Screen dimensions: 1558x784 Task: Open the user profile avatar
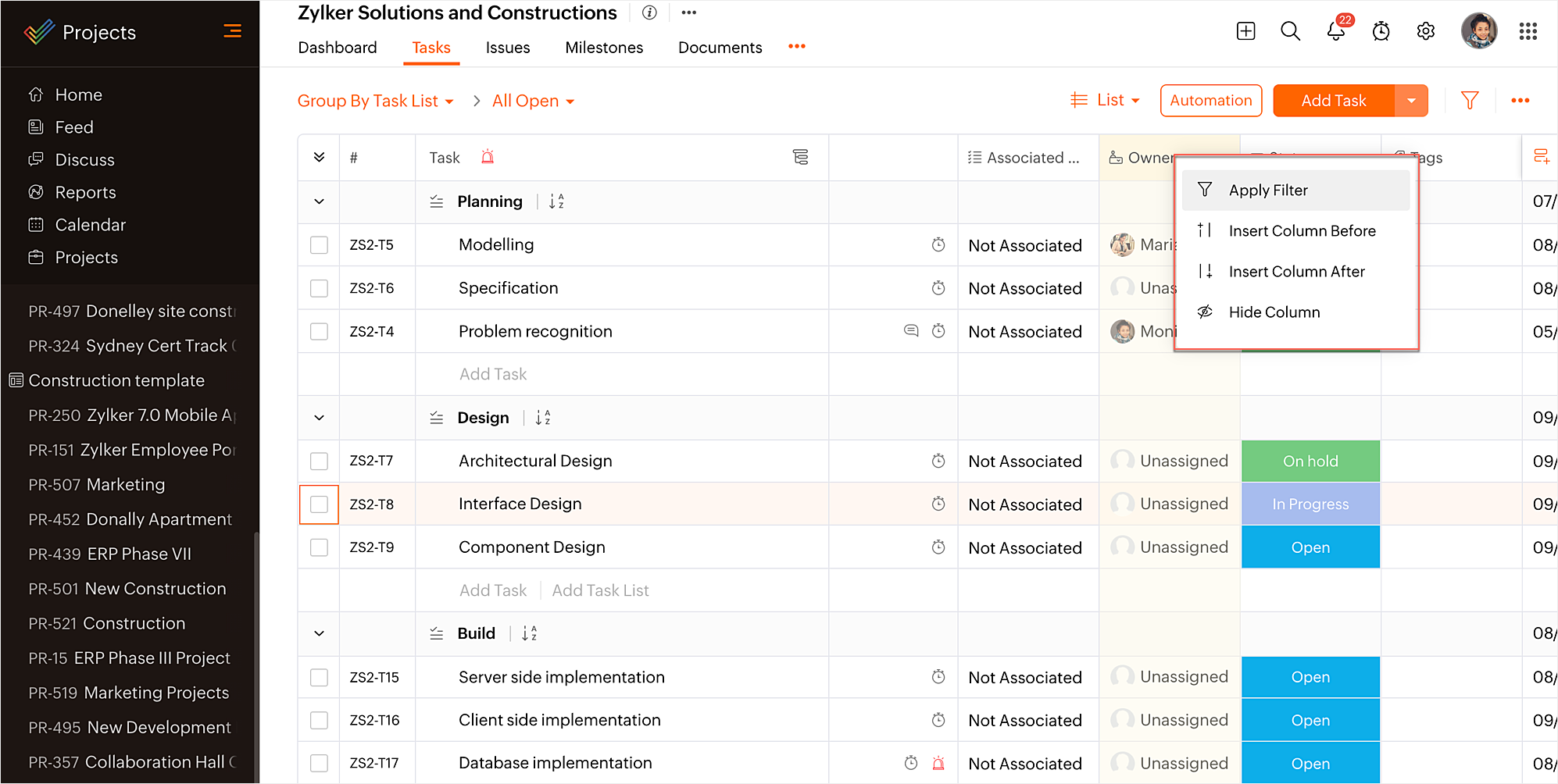pyautogui.click(x=1478, y=31)
